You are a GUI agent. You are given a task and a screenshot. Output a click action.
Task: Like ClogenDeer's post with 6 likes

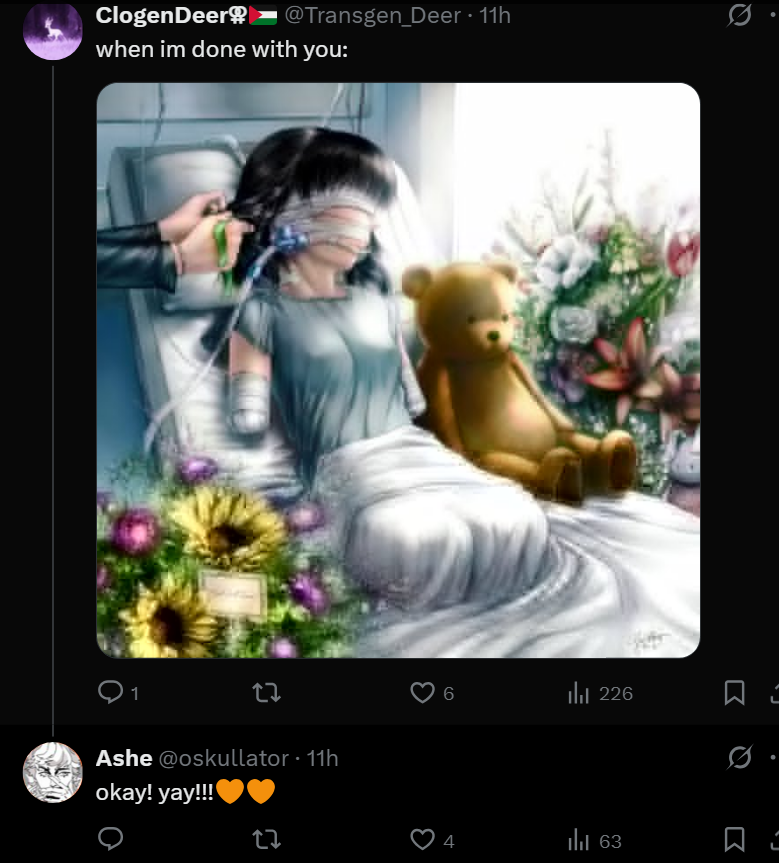click(x=432, y=692)
